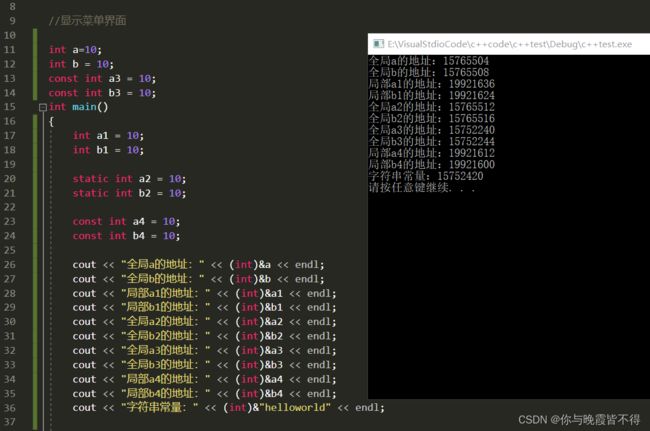
Task: Click console output value 15752244
Action: coord(472,142)
